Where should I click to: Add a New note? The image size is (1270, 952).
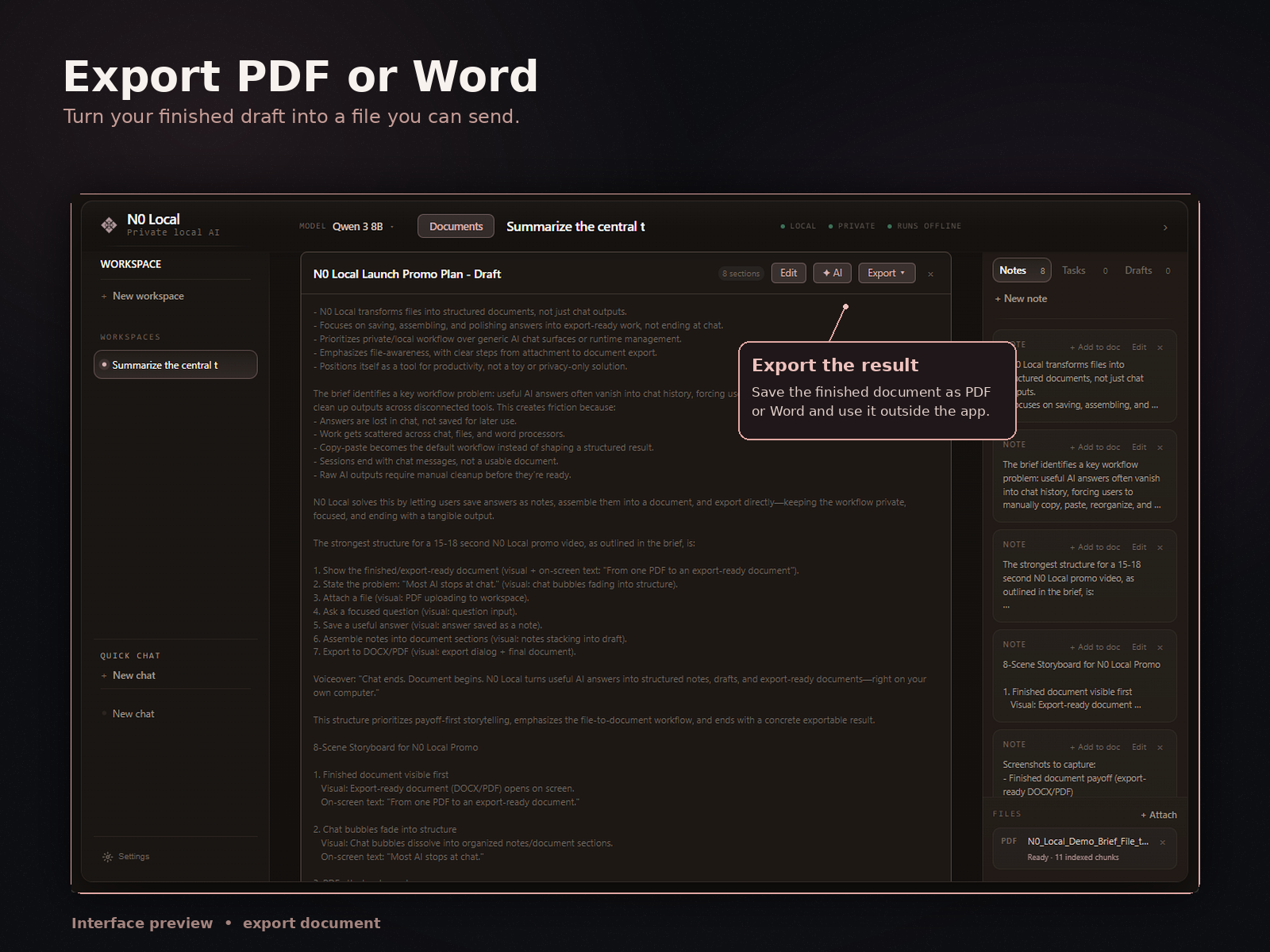[x=1021, y=298]
